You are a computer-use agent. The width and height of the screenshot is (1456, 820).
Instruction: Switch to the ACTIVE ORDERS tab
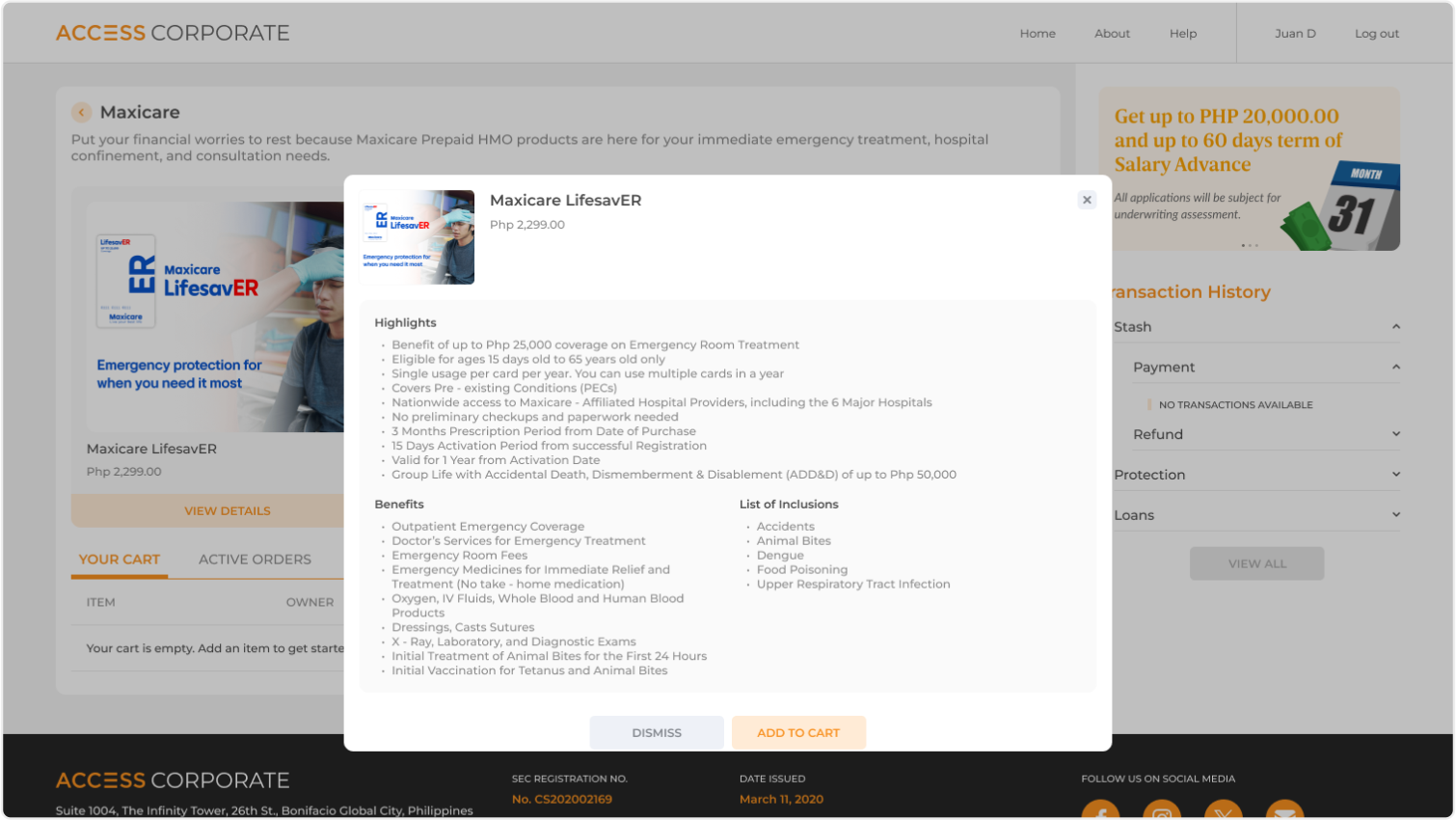255,560
